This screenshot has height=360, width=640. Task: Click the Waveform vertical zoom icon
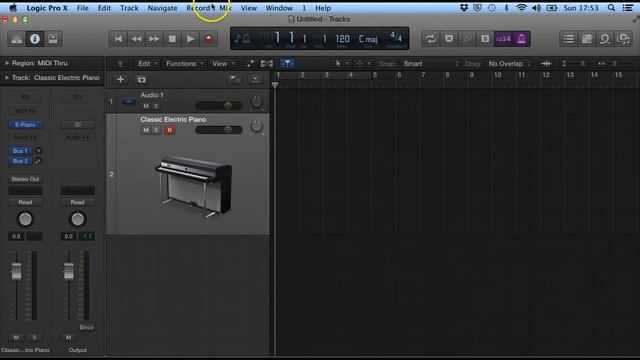pos(546,64)
